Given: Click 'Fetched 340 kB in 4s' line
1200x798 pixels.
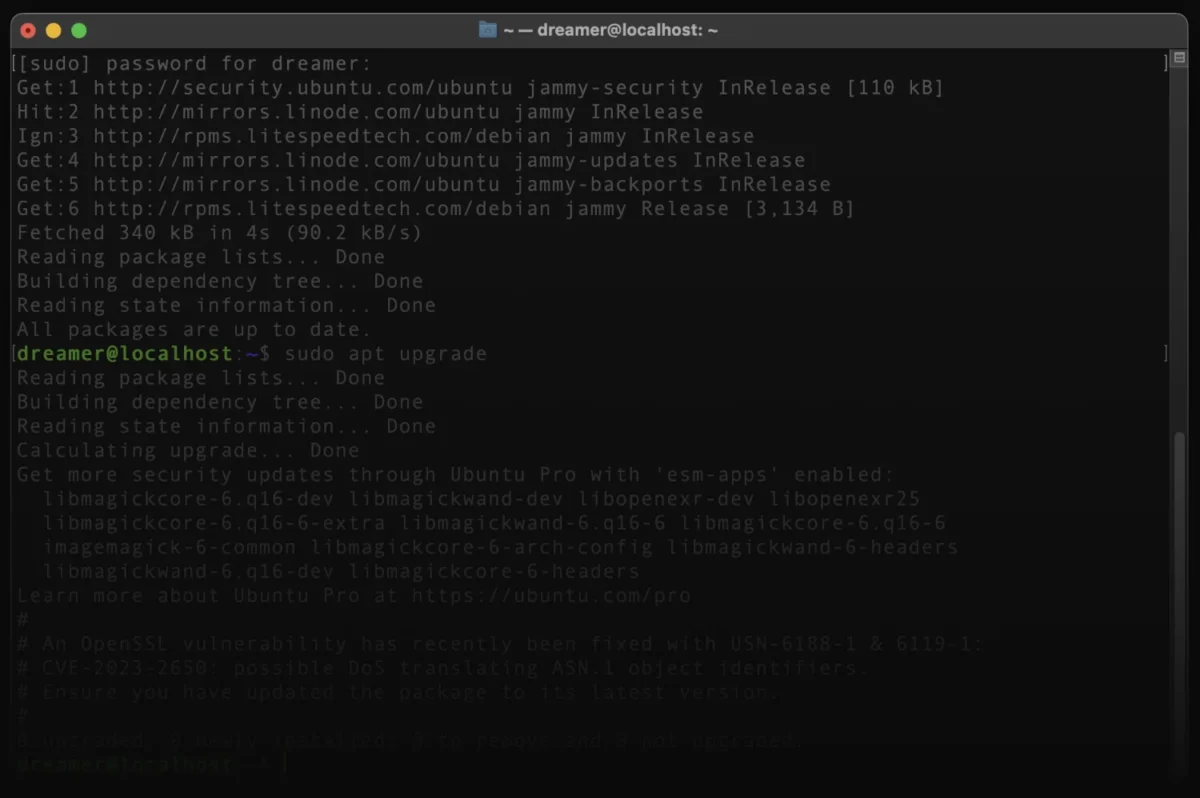Looking at the screenshot, I should click(x=219, y=232).
